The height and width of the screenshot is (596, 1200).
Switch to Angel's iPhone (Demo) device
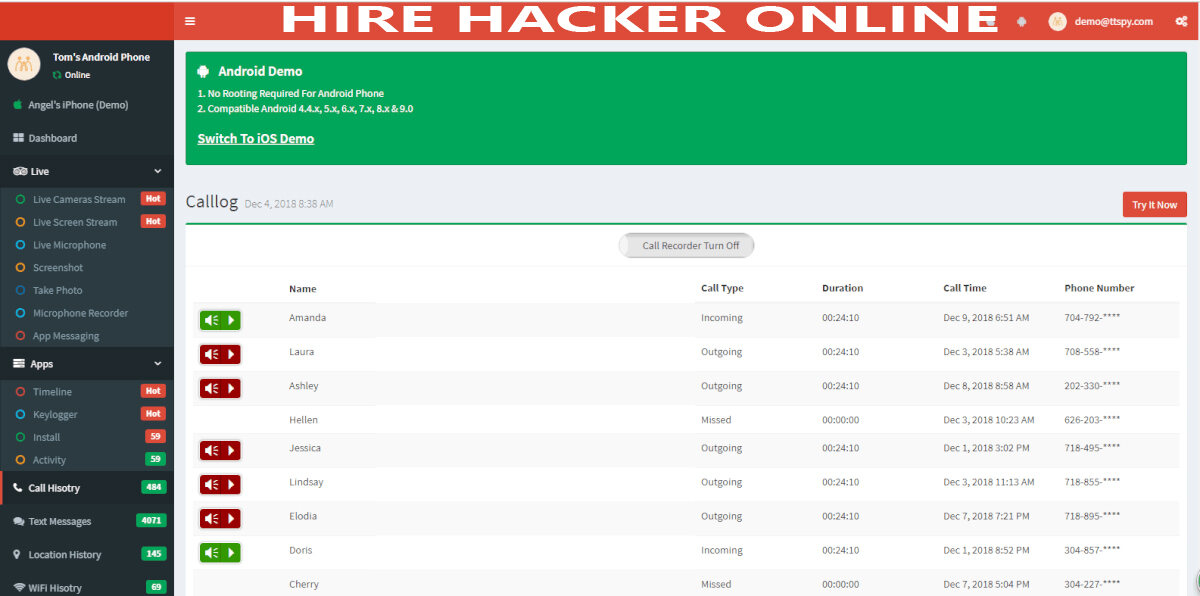77,105
